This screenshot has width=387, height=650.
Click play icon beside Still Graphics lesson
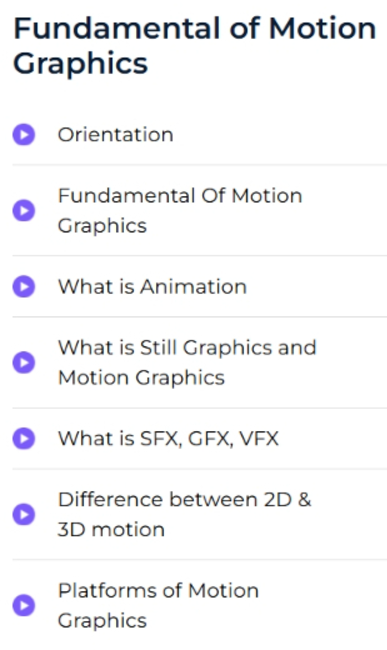(24, 363)
